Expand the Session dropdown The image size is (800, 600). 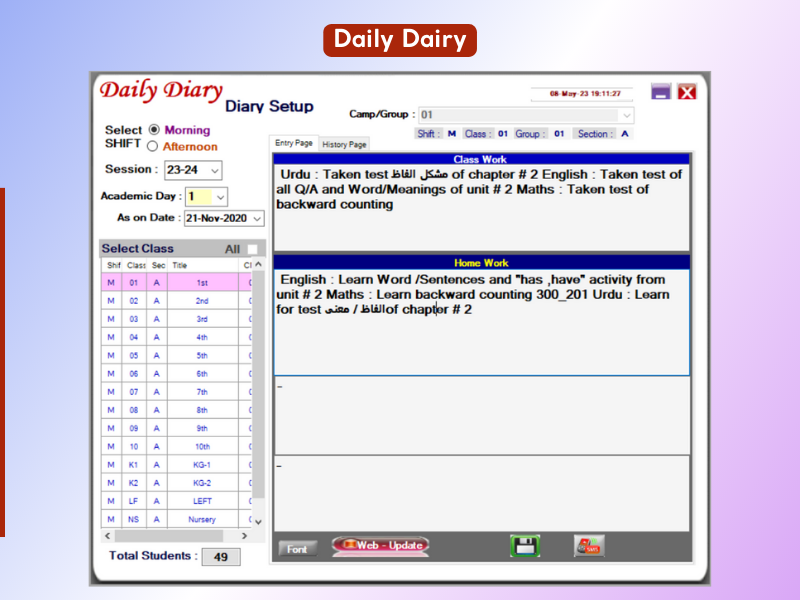(215, 171)
